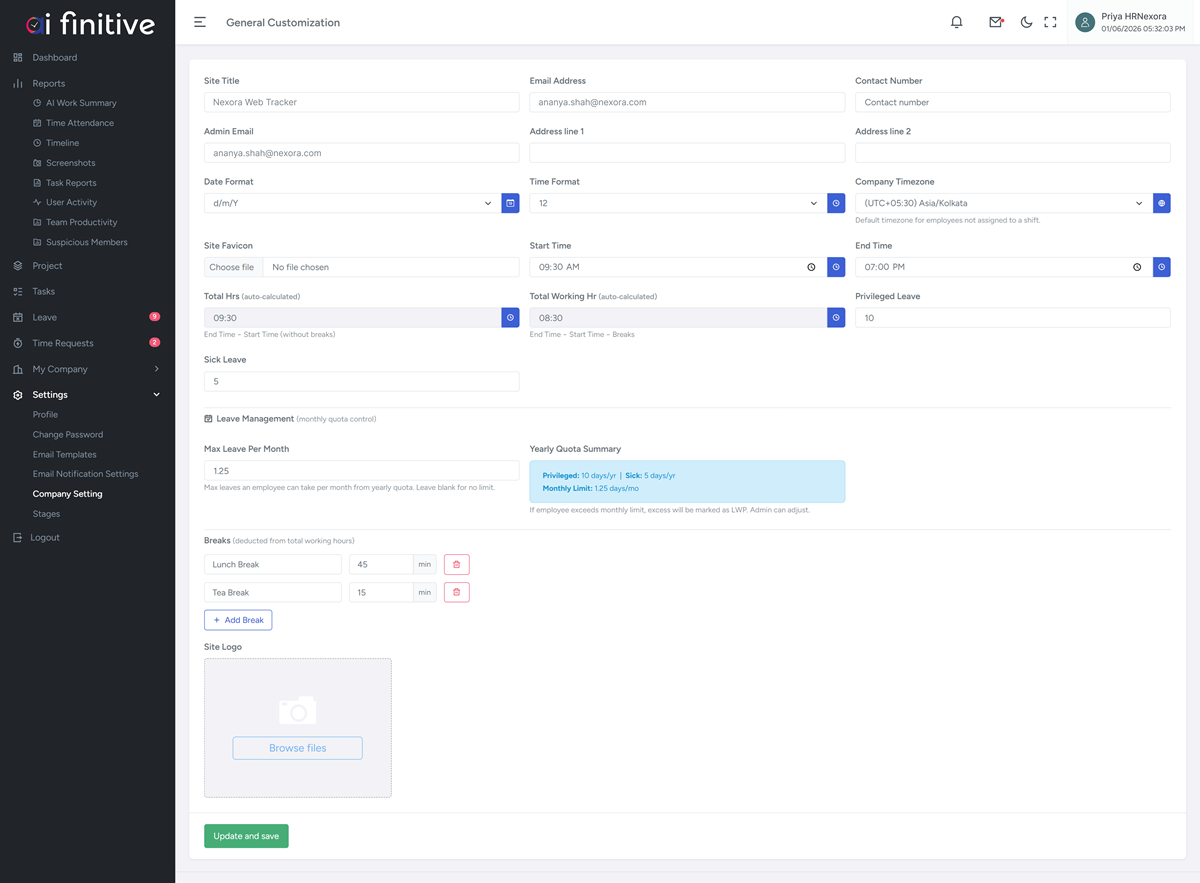Viewport: 1200px width, 883px height.
Task: Click Choose file for Site Favicon
Action: [x=232, y=267]
